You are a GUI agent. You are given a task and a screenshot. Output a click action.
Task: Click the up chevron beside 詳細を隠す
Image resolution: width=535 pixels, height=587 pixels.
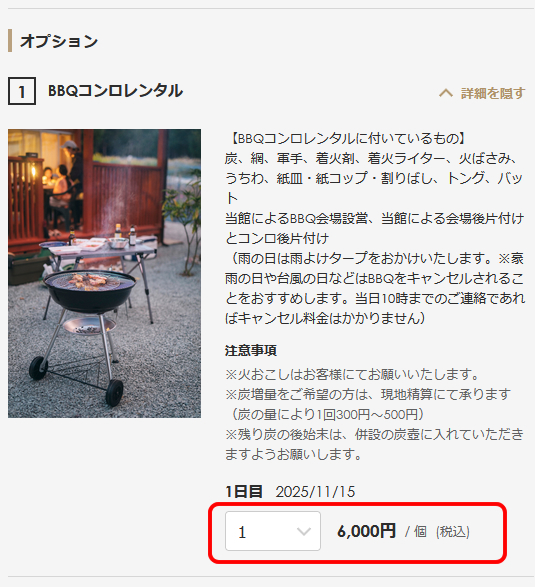point(446,93)
